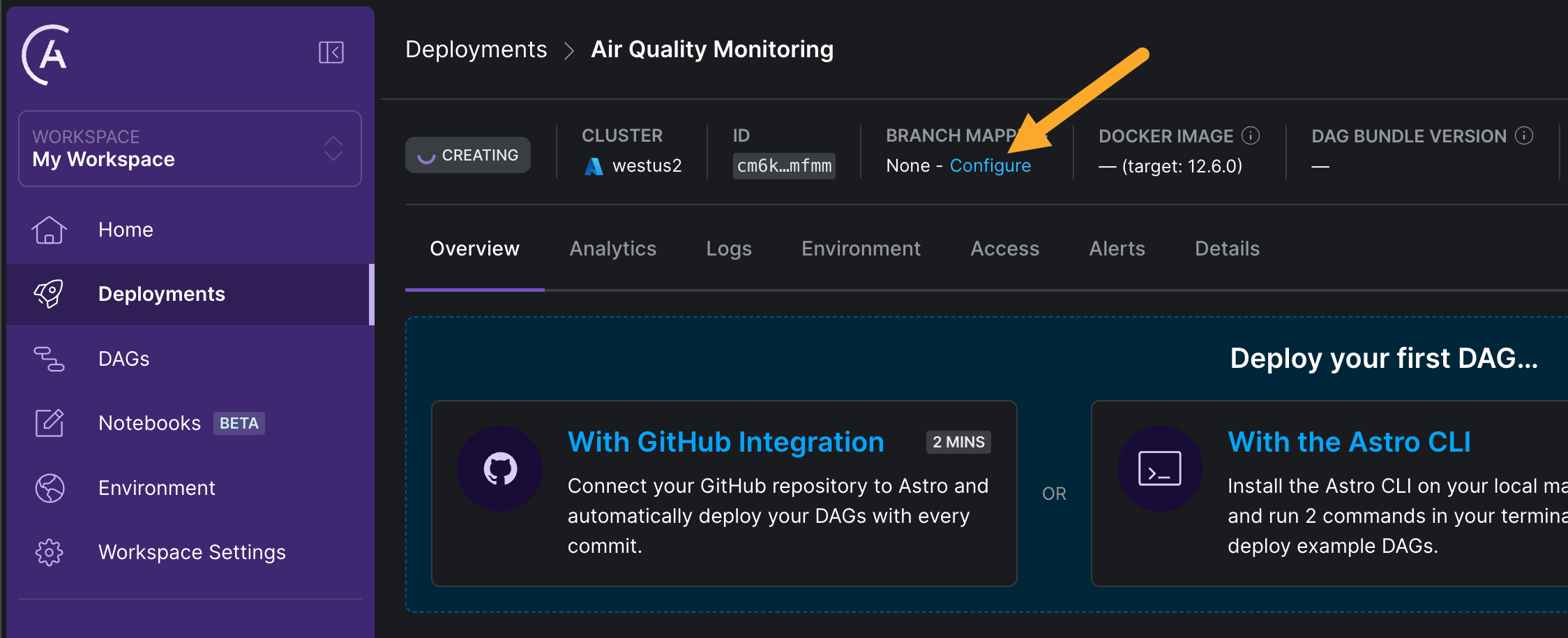Click the GitHub octocat icon
The image size is (1568, 638).
[x=500, y=469]
